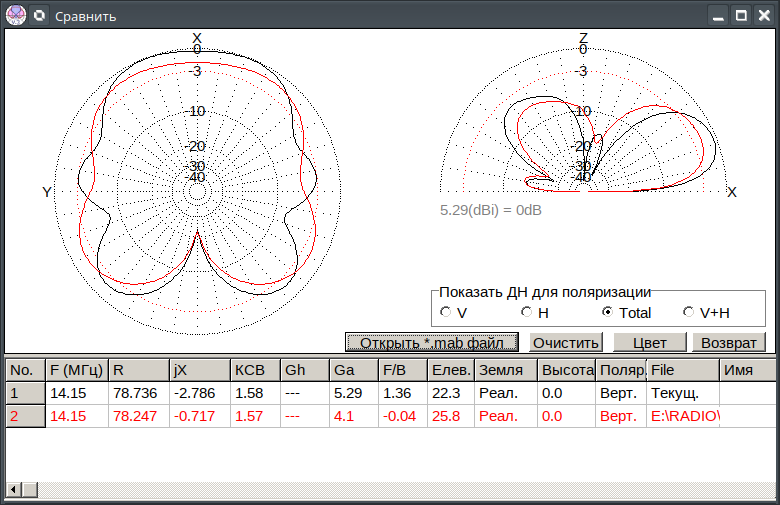Click the left arrow of horizontal scrollbar
Image resolution: width=780 pixels, height=505 pixels.
point(14,489)
